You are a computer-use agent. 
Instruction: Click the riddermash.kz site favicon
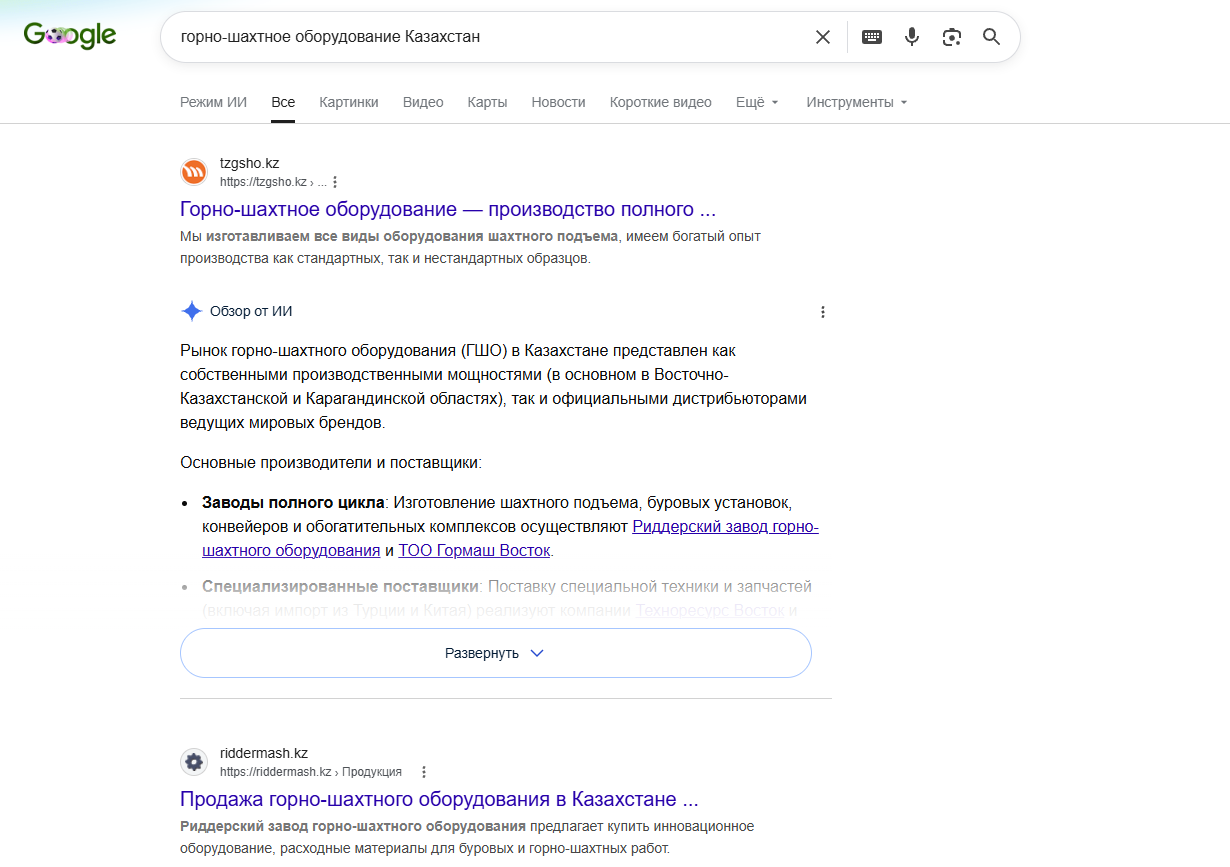(x=194, y=762)
